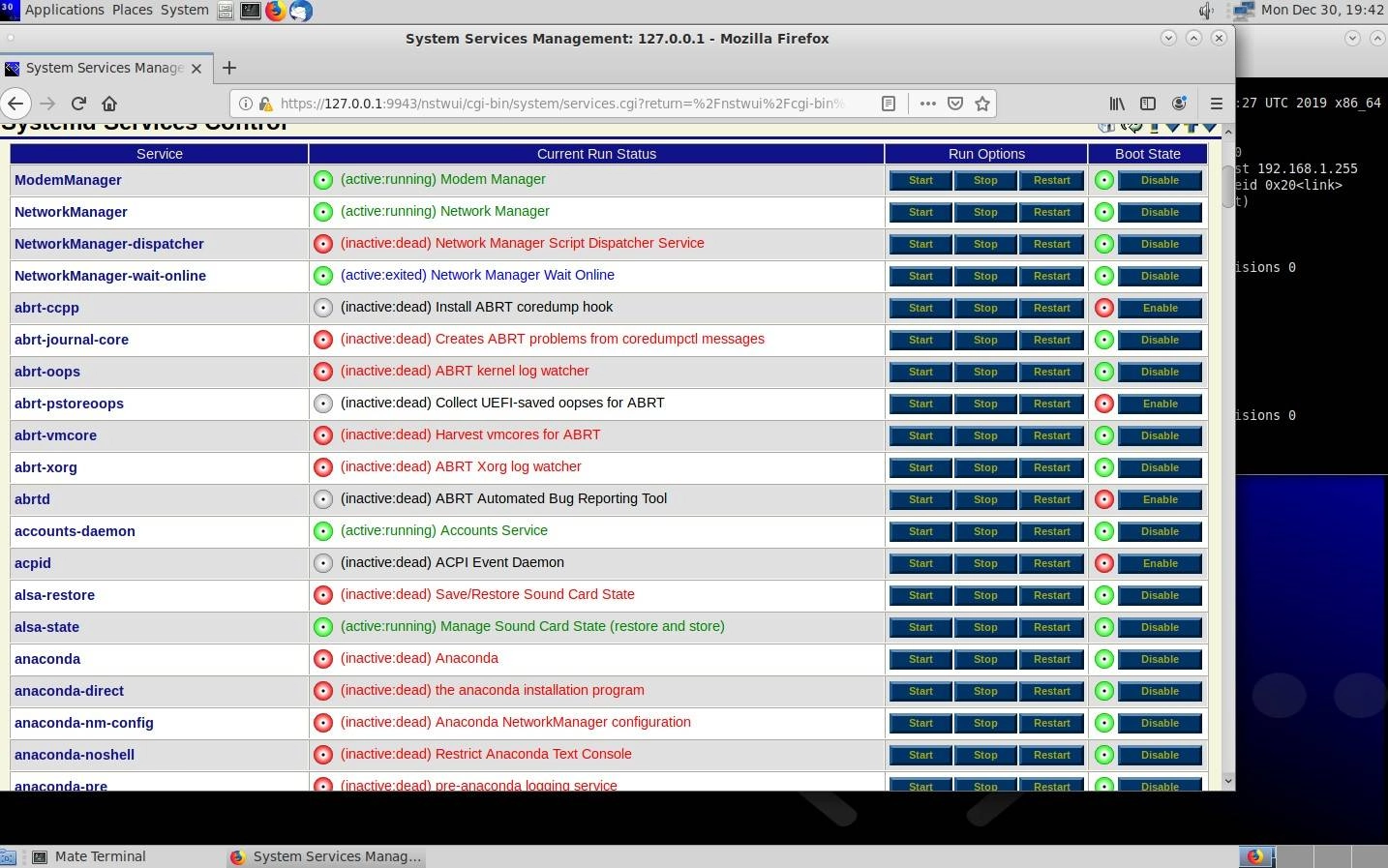Viewport: 1388px width, 868px height.
Task: Enable acpid at boot
Action: pyautogui.click(x=1160, y=563)
